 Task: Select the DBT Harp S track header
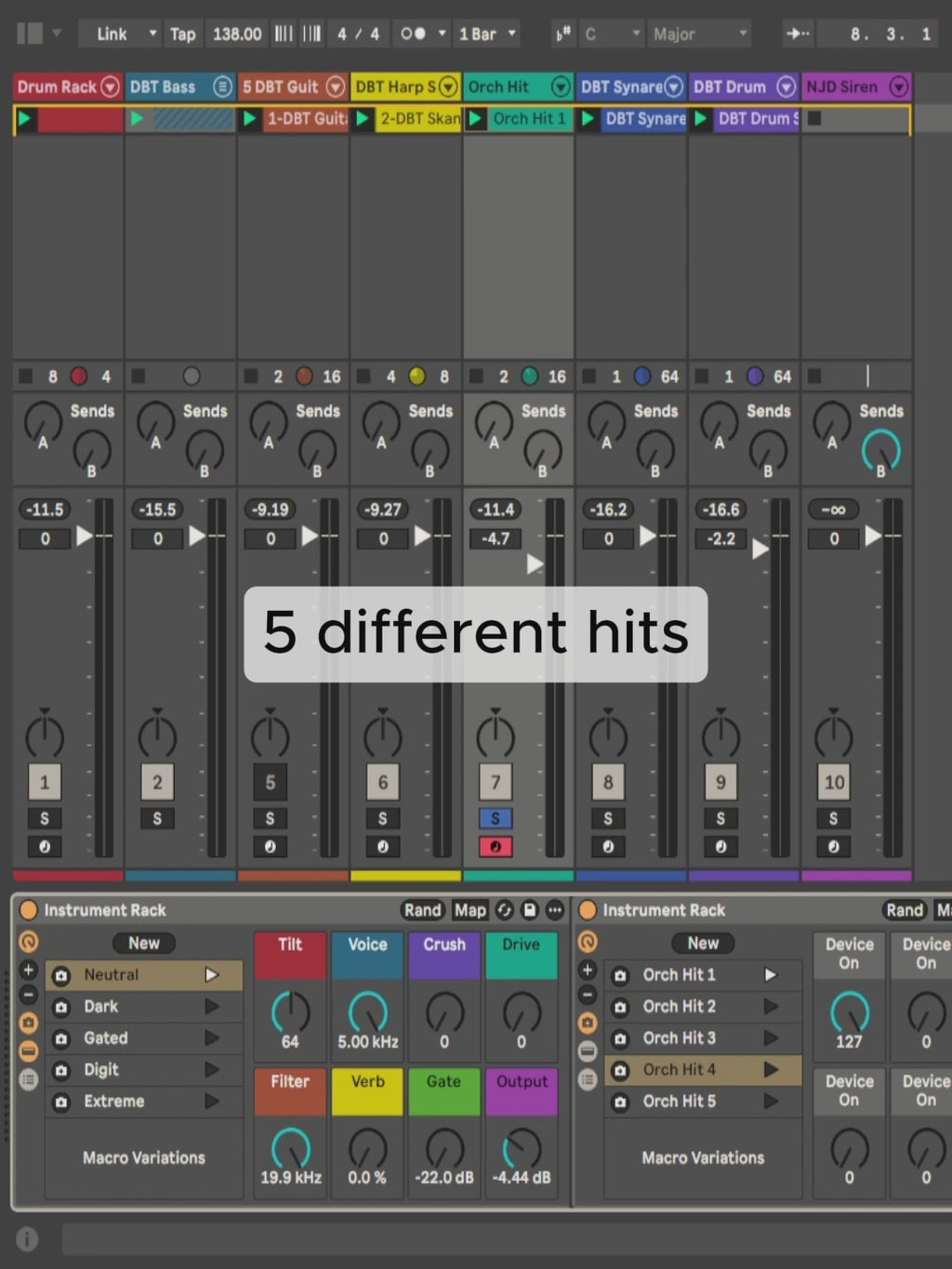(405, 86)
